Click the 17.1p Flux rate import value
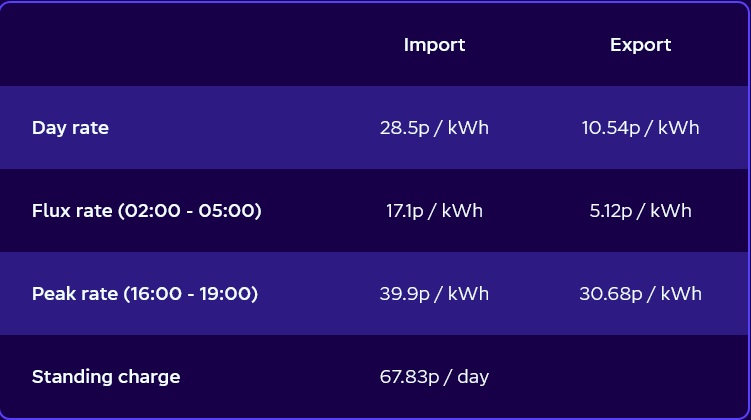This screenshot has width=751, height=420. (434, 211)
